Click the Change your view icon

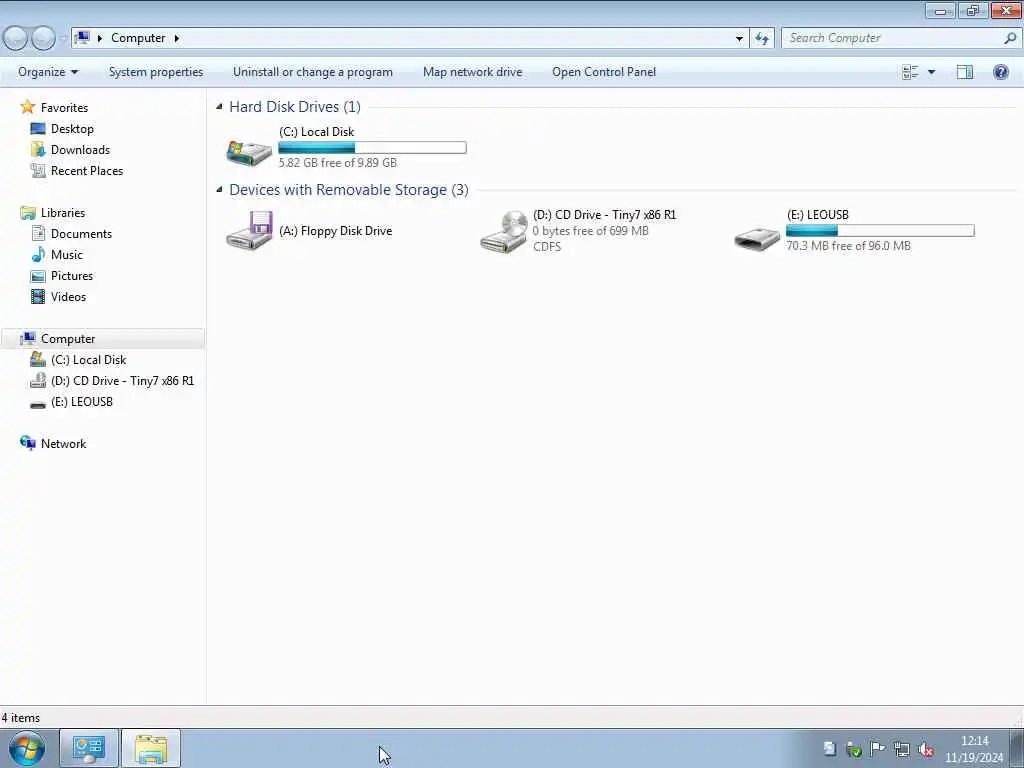point(910,72)
